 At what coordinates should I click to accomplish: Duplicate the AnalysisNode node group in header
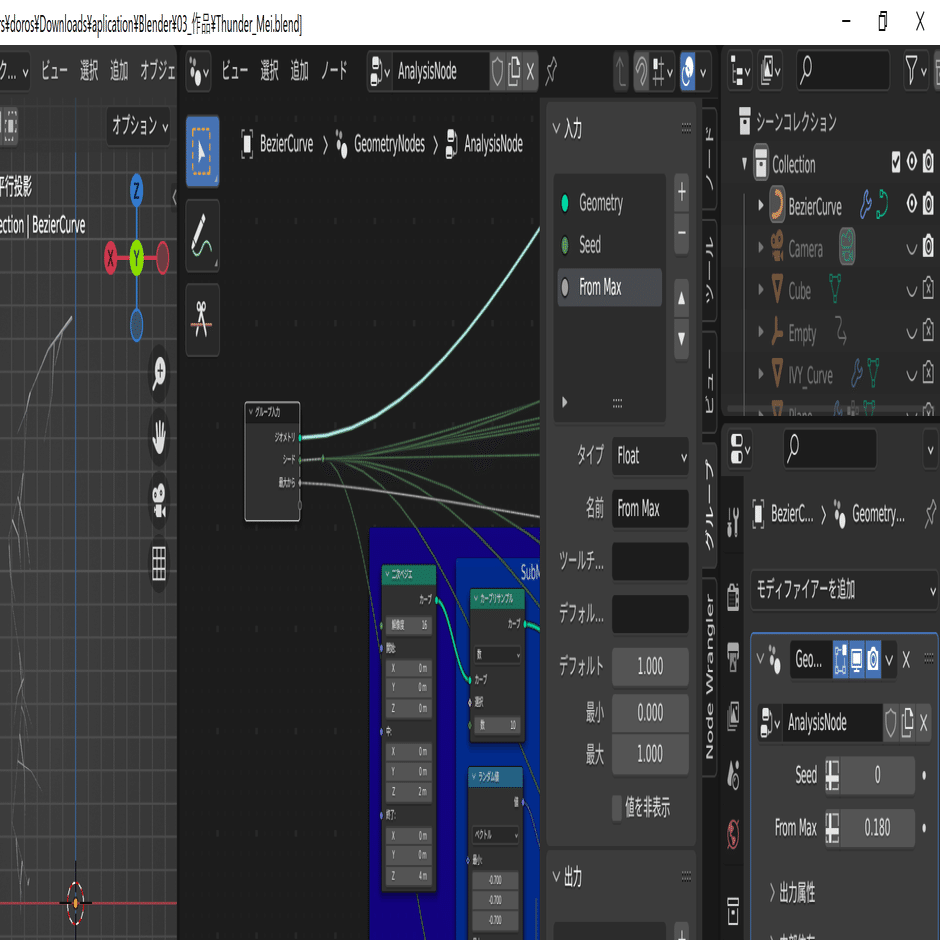coord(514,71)
